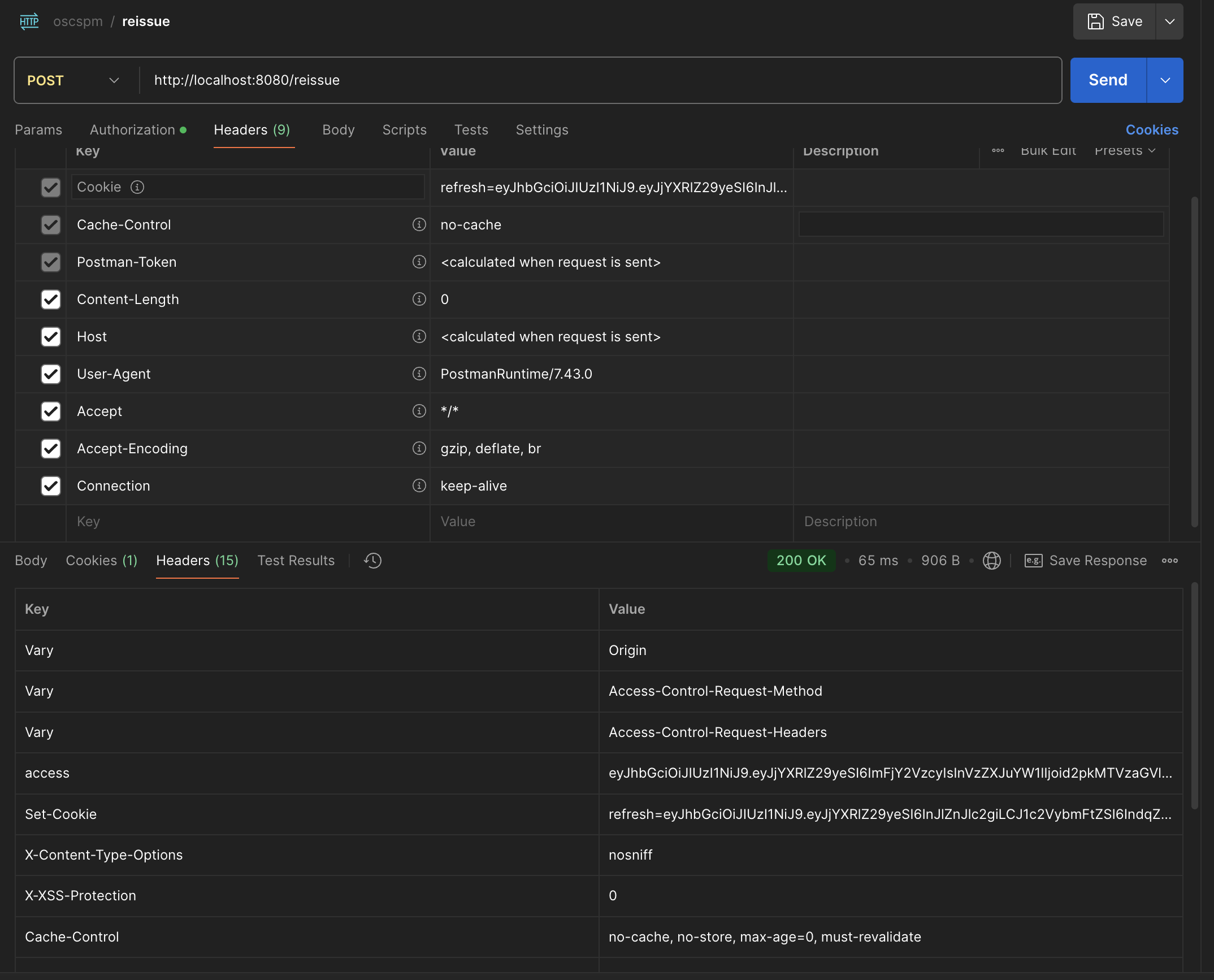
Task: Click the Send button
Action: [x=1108, y=80]
